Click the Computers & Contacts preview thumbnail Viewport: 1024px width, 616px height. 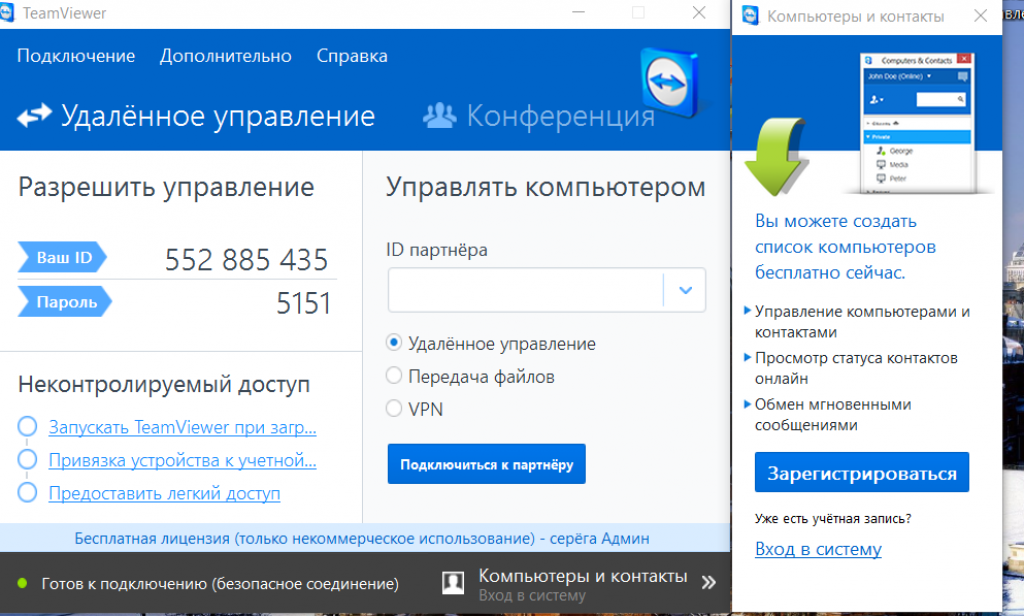point(918,123)
